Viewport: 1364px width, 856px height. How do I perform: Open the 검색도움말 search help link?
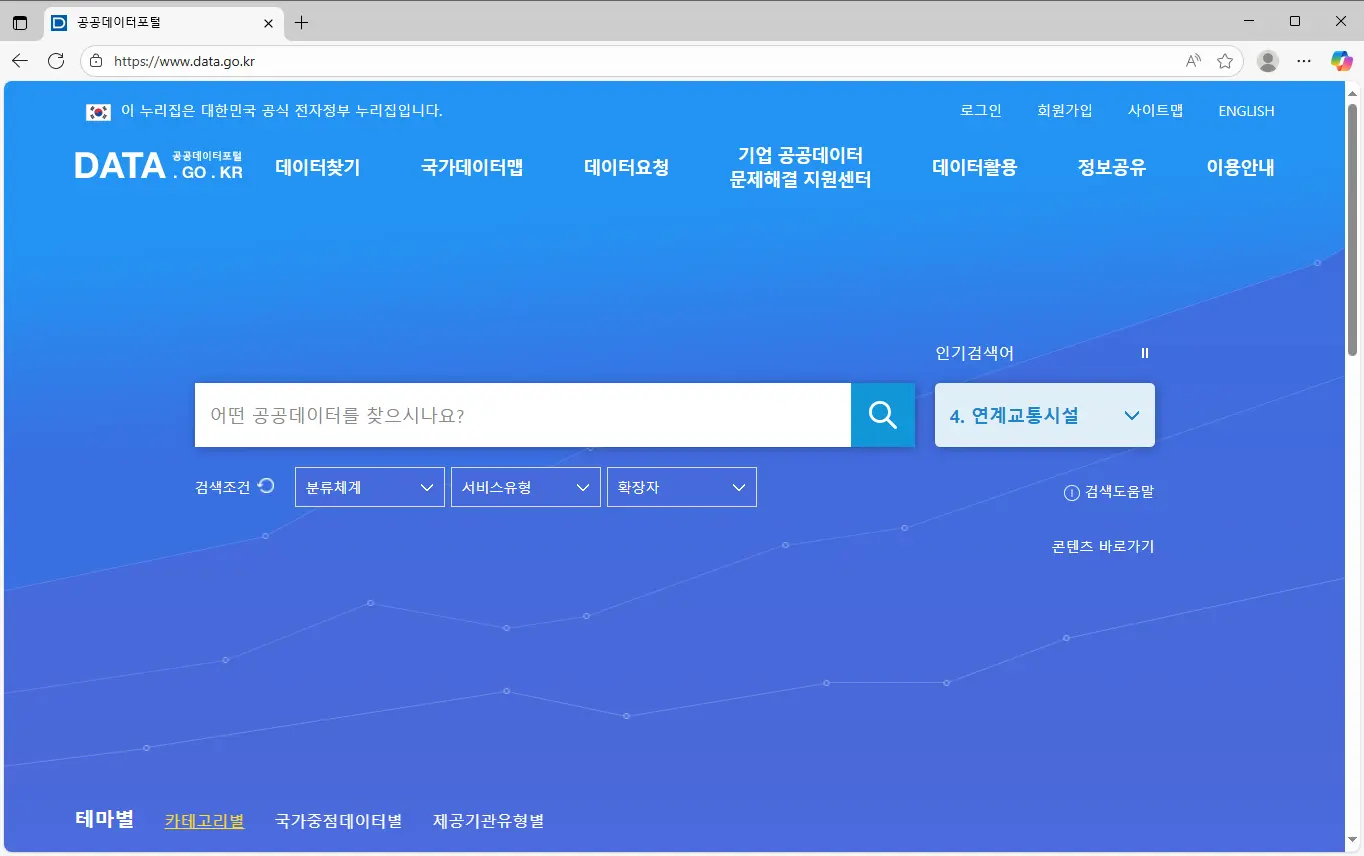pos(1109,492)
